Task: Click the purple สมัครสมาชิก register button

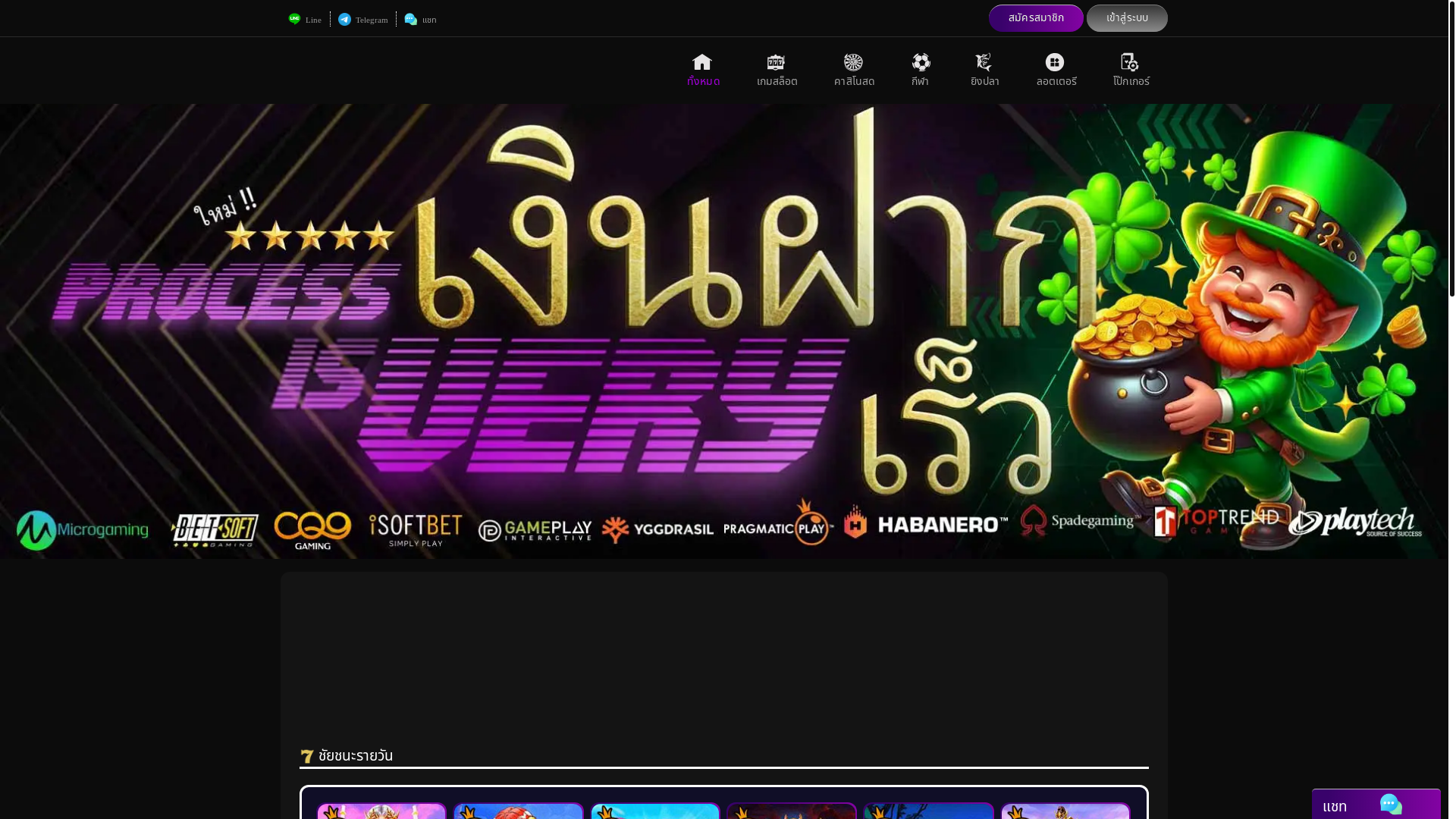Action: [1036, 18]
